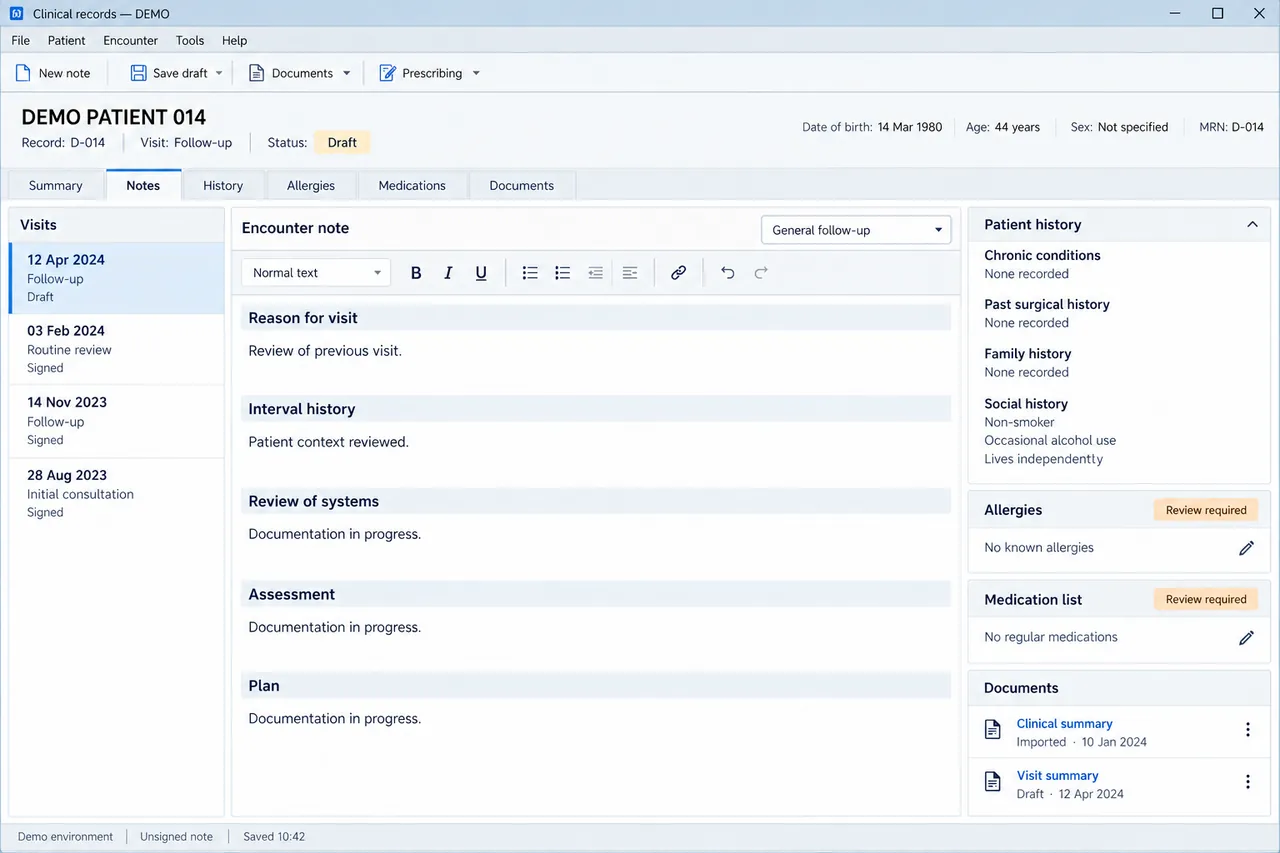Click 'No regular medications' text

[x=1051, y=637]
